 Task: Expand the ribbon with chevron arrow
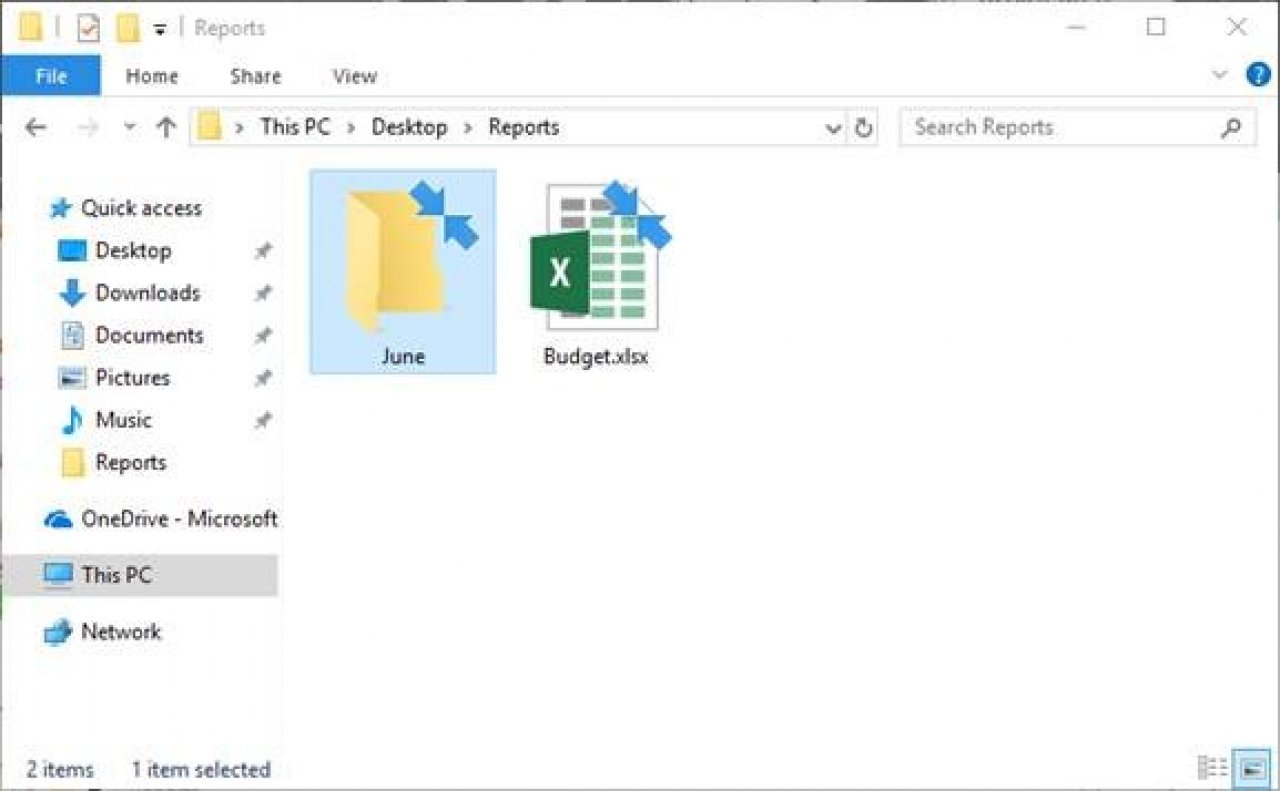pyautogui.click(x=1220, y=75)
